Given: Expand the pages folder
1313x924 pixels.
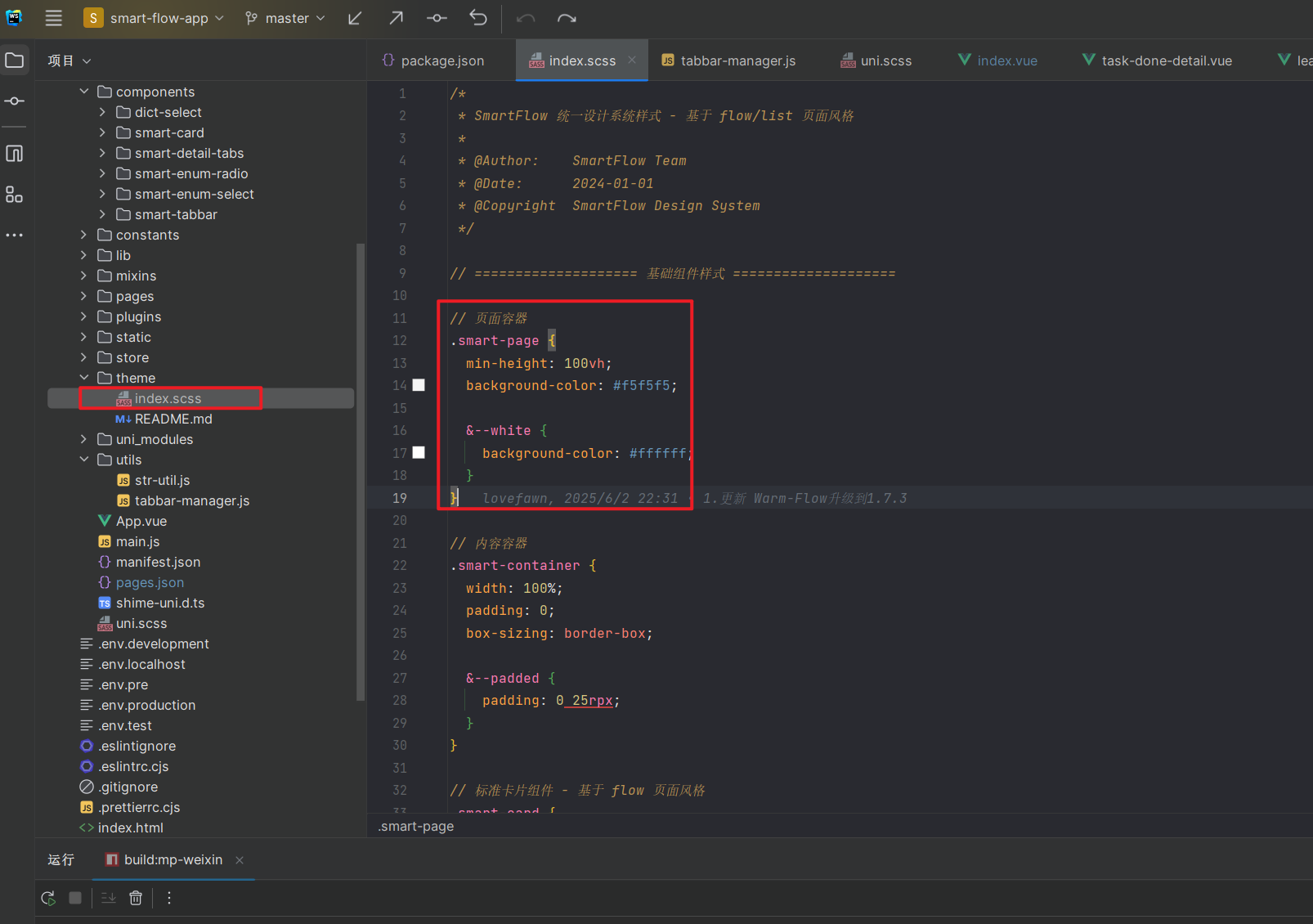Looking at the screenshot, I should pos(83,296).
